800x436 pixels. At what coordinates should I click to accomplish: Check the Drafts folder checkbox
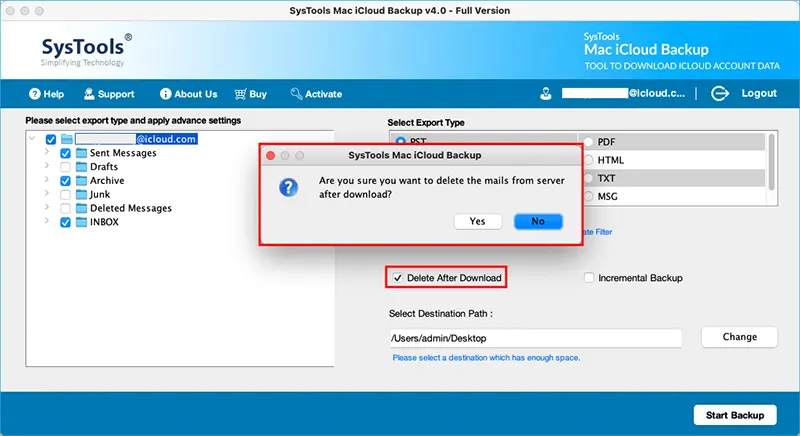[65, 167]
